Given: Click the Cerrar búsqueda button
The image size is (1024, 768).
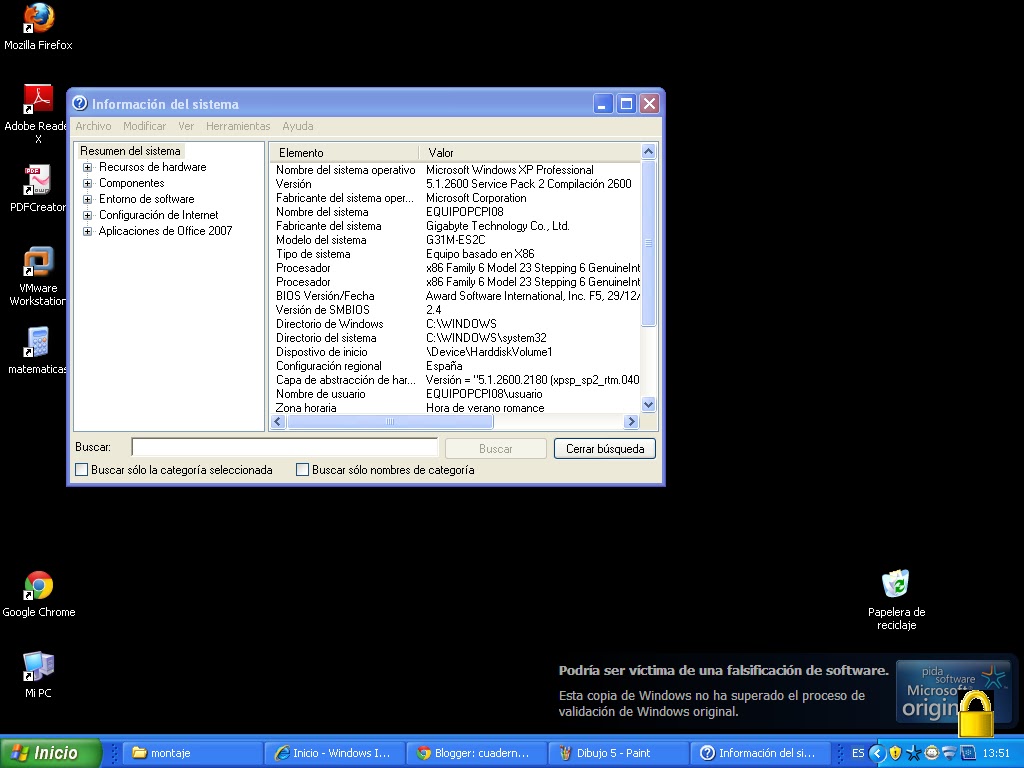Looking at the screenshot, I should (605, 449).
